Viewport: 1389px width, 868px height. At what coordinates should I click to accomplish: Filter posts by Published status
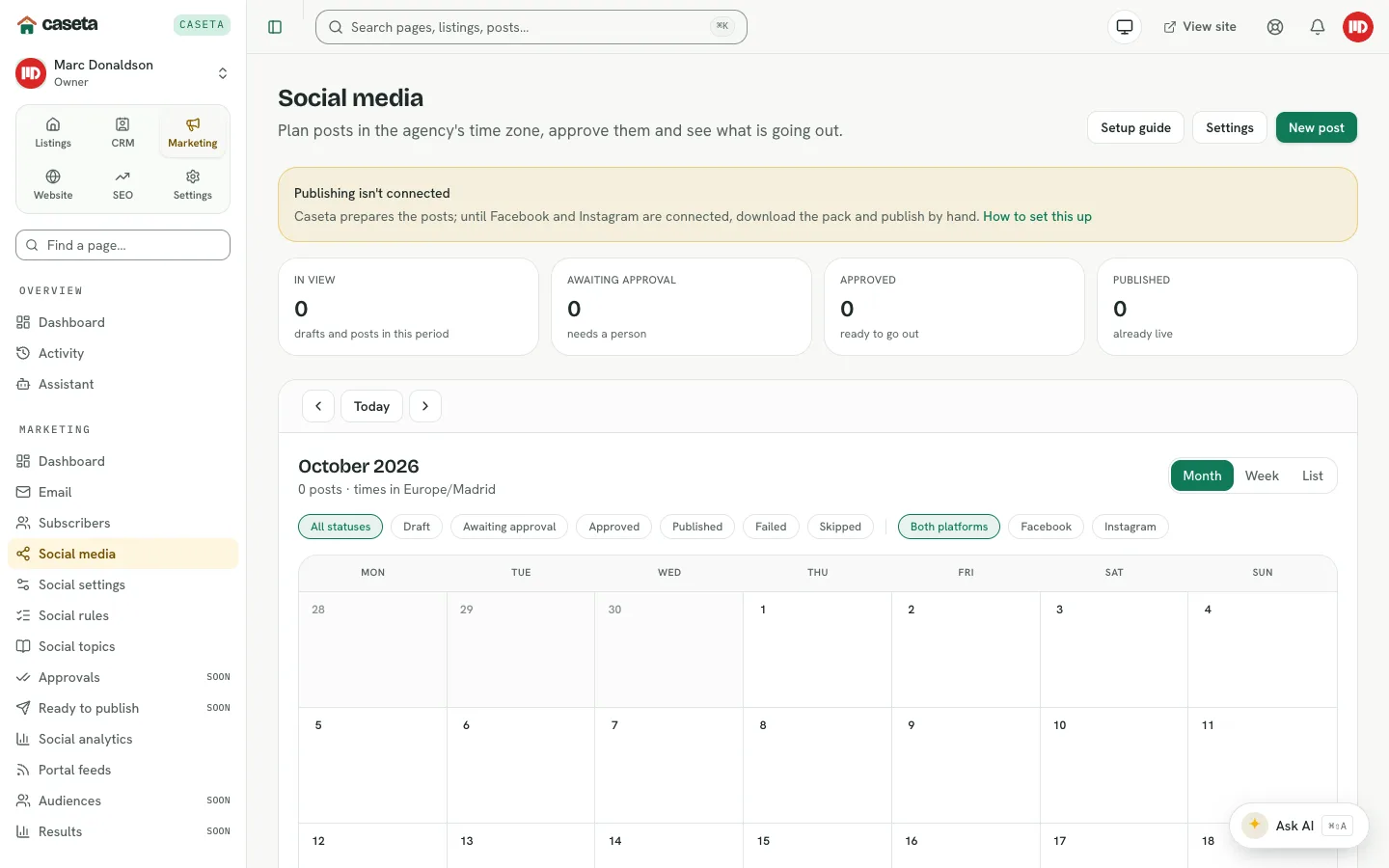(x=697, y=527)
